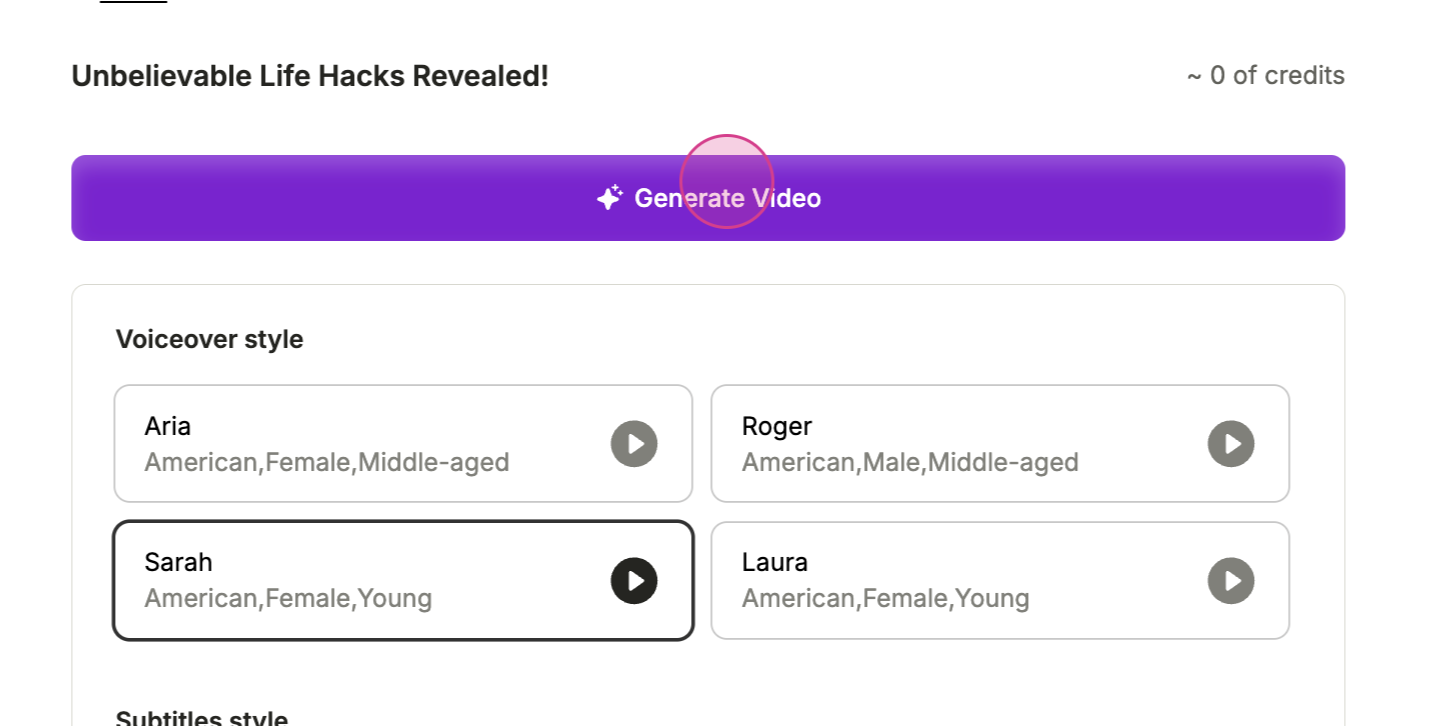The image size is (1440, 726).
Task: Click the 'Roger' voice name label
Action: 776,426
